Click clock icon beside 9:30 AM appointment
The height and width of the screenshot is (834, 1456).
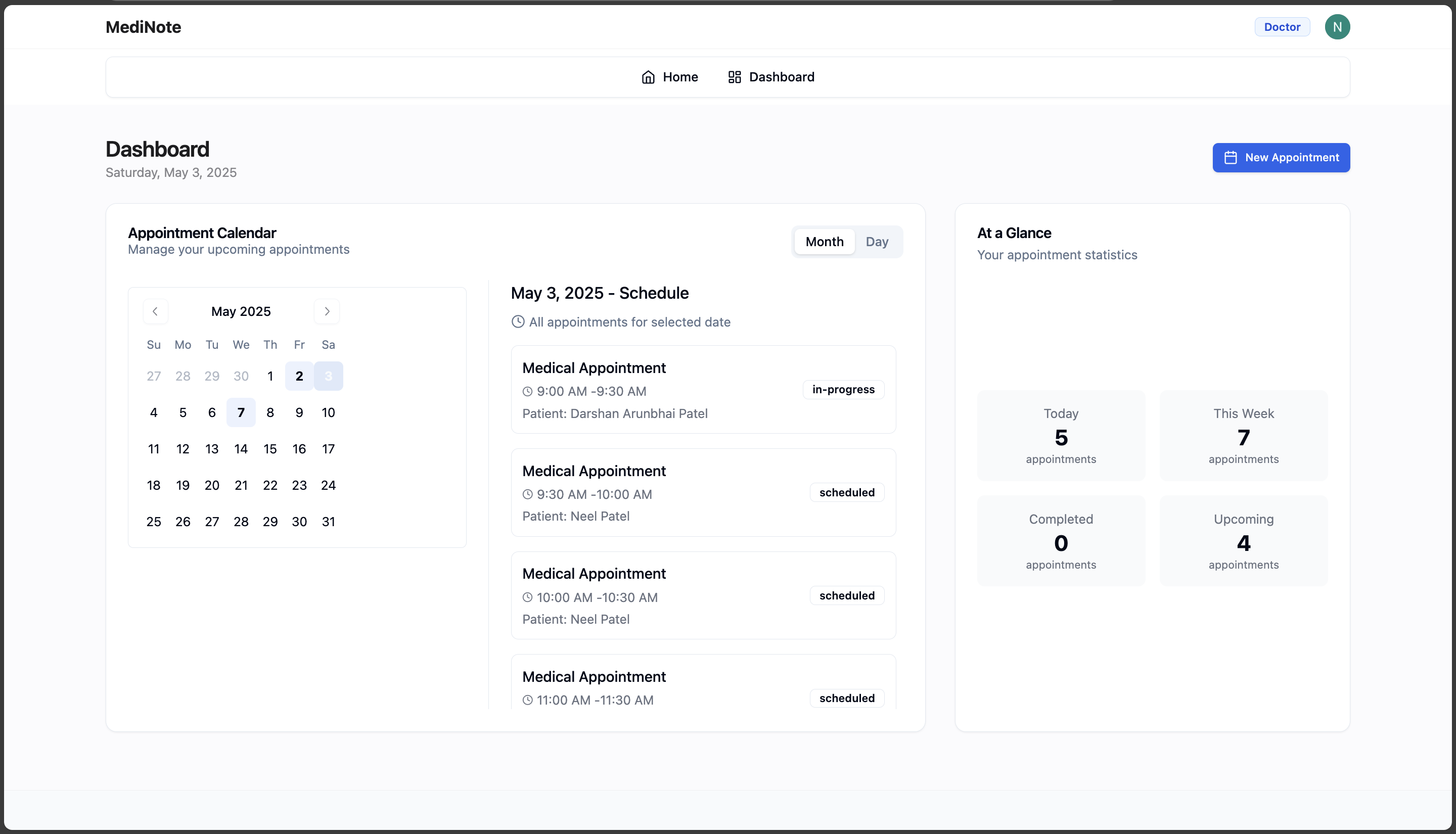tap(527, 494)
